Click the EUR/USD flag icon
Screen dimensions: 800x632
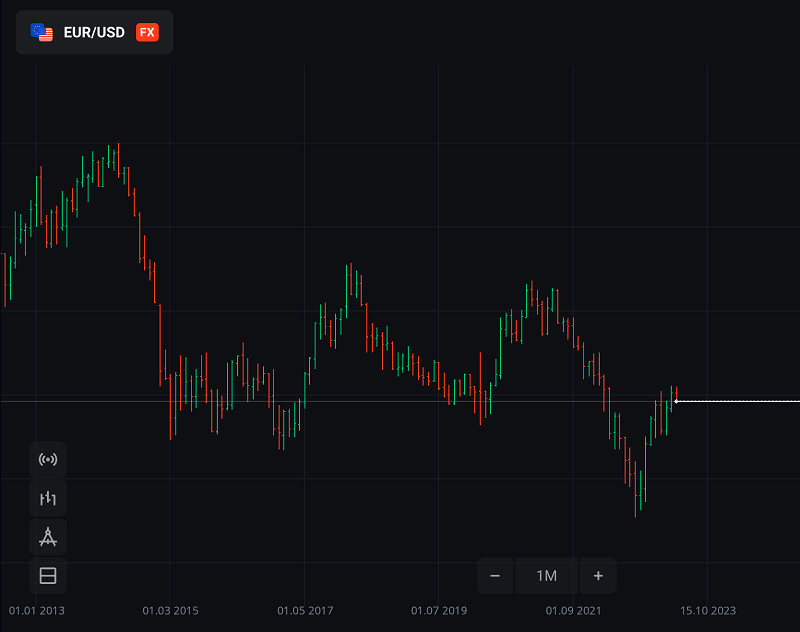(x=42, y=32)
